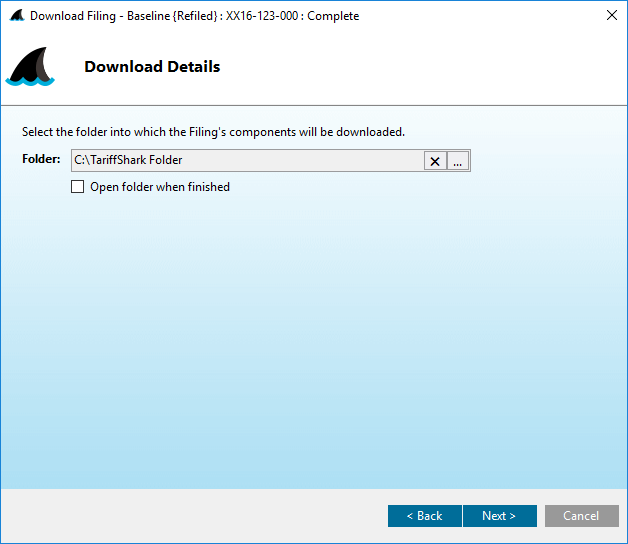Proceed with the Next button
Viewport: 628px width, 544px height.
point(499,516)
